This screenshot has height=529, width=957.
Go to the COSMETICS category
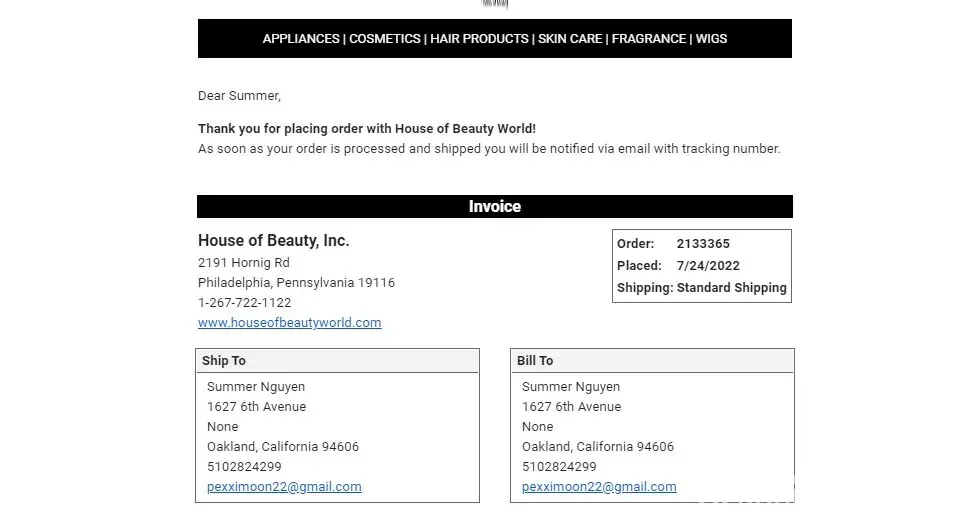click(x=385, y=39)
